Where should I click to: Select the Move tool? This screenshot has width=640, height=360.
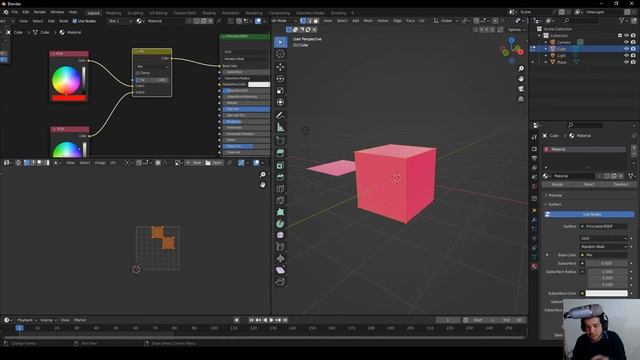tap(280, 67)
